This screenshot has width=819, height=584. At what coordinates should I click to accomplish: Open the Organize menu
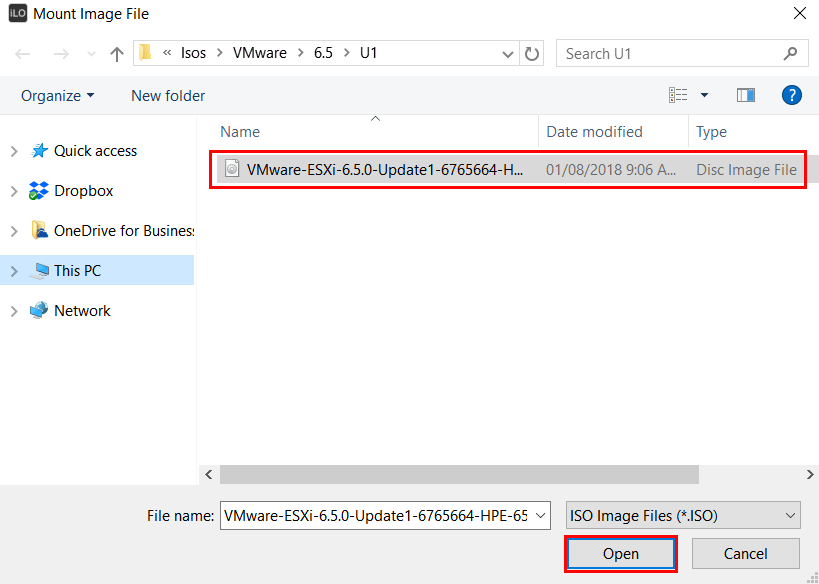(57, 96)
